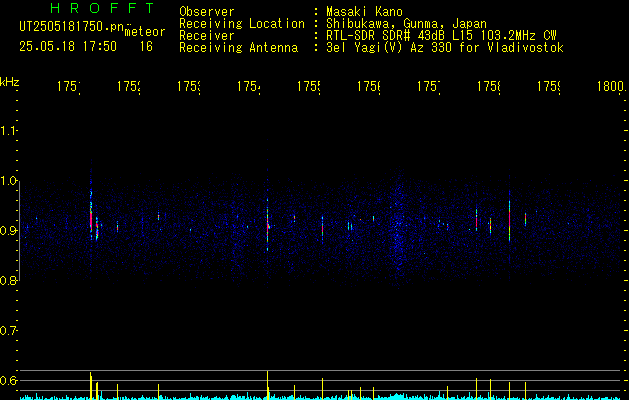The image size is (629, 400).
Task: Click the 1758 time axis label
Action: (x=489, y=86)
